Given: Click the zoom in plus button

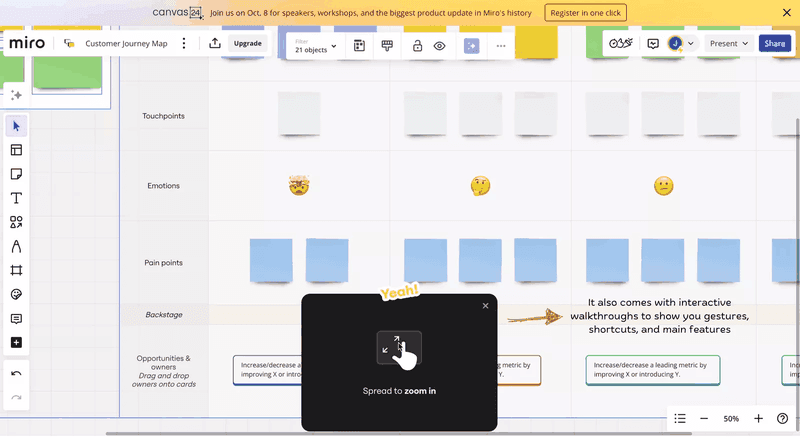Looking at the screenshot, I should click(758, 418).
